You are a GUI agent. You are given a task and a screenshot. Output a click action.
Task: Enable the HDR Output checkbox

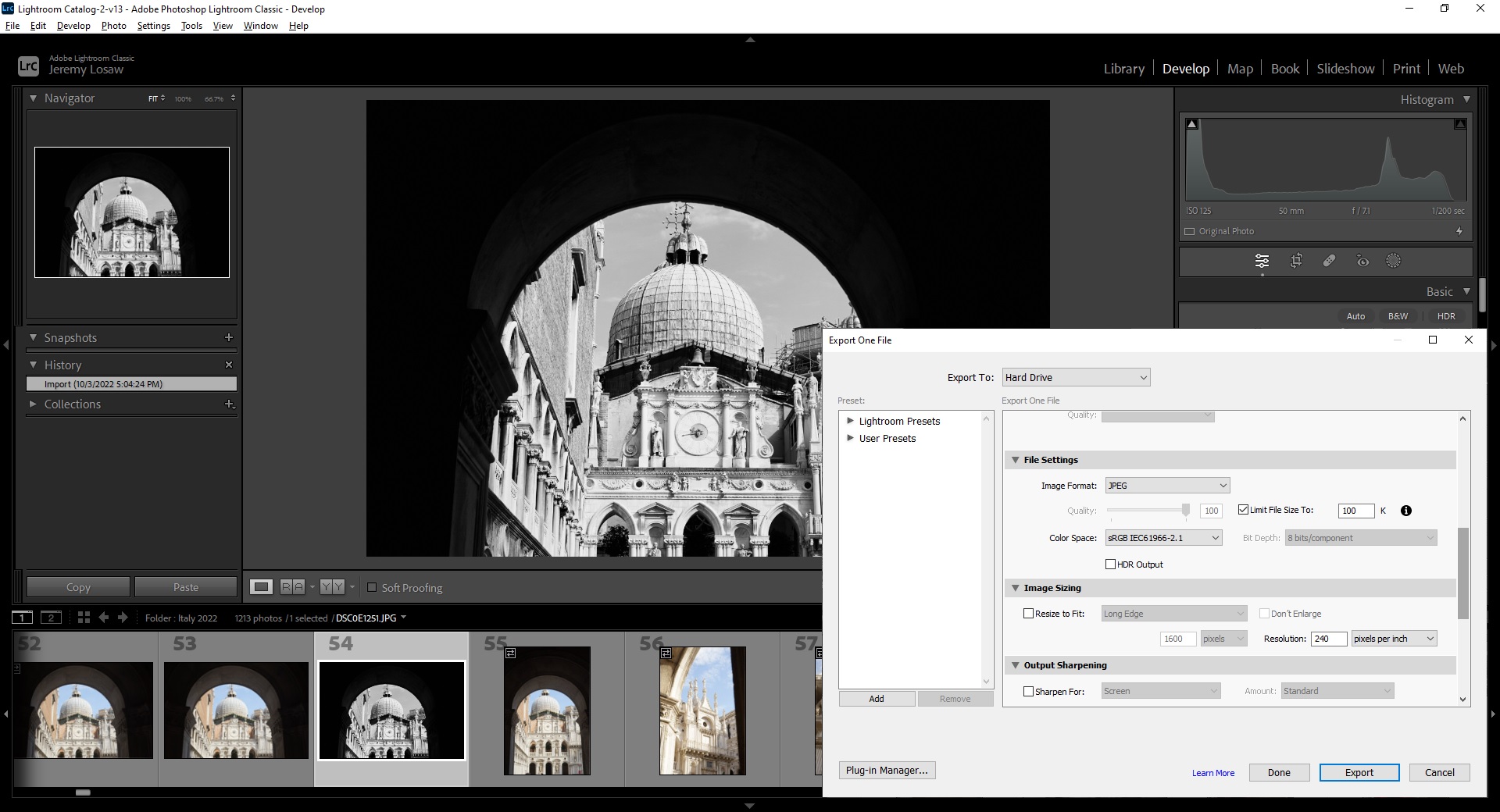[1110, 564]
